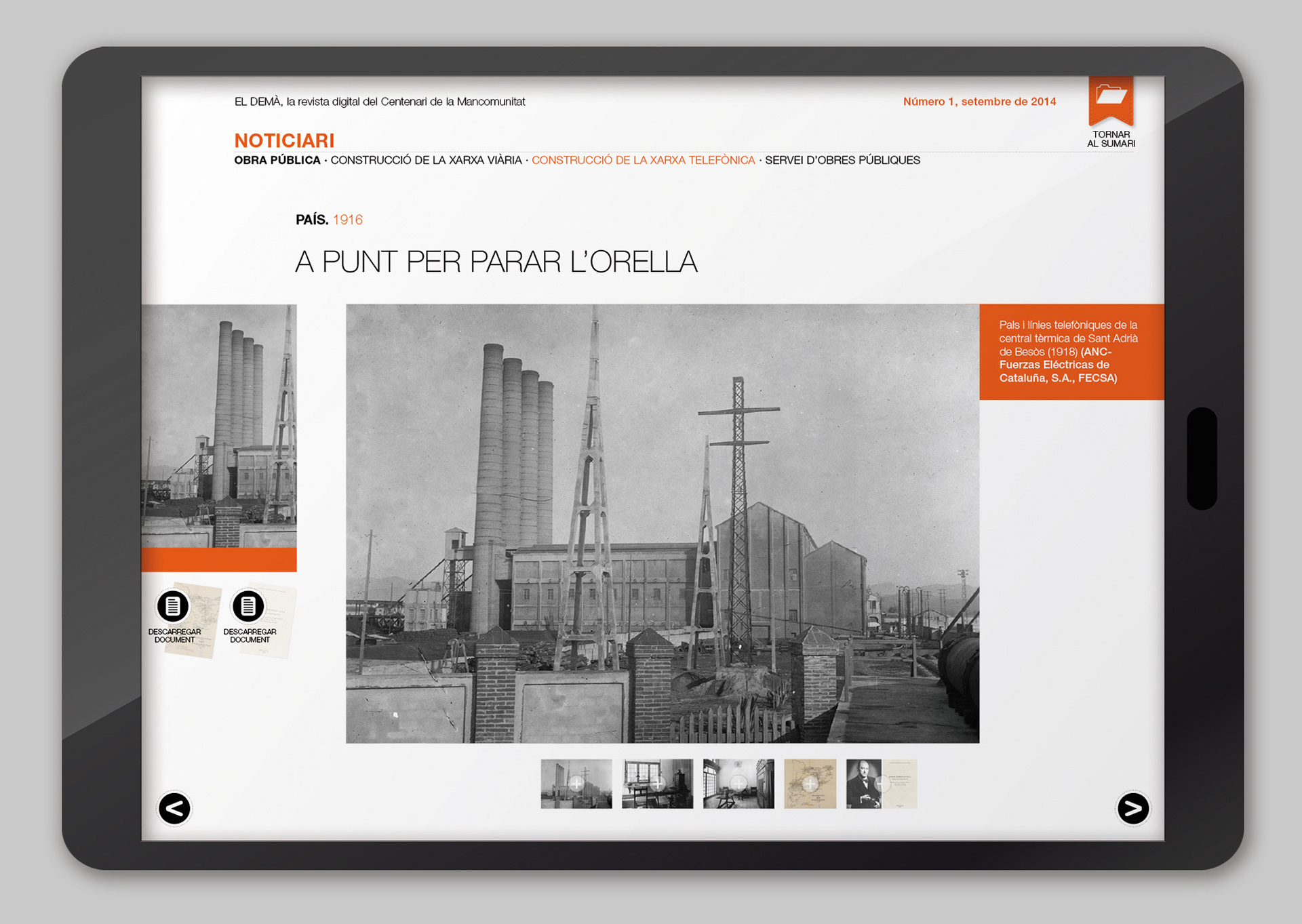Click the orange photo caption box
1302x924 pixels.
[x=1071, y=352]
